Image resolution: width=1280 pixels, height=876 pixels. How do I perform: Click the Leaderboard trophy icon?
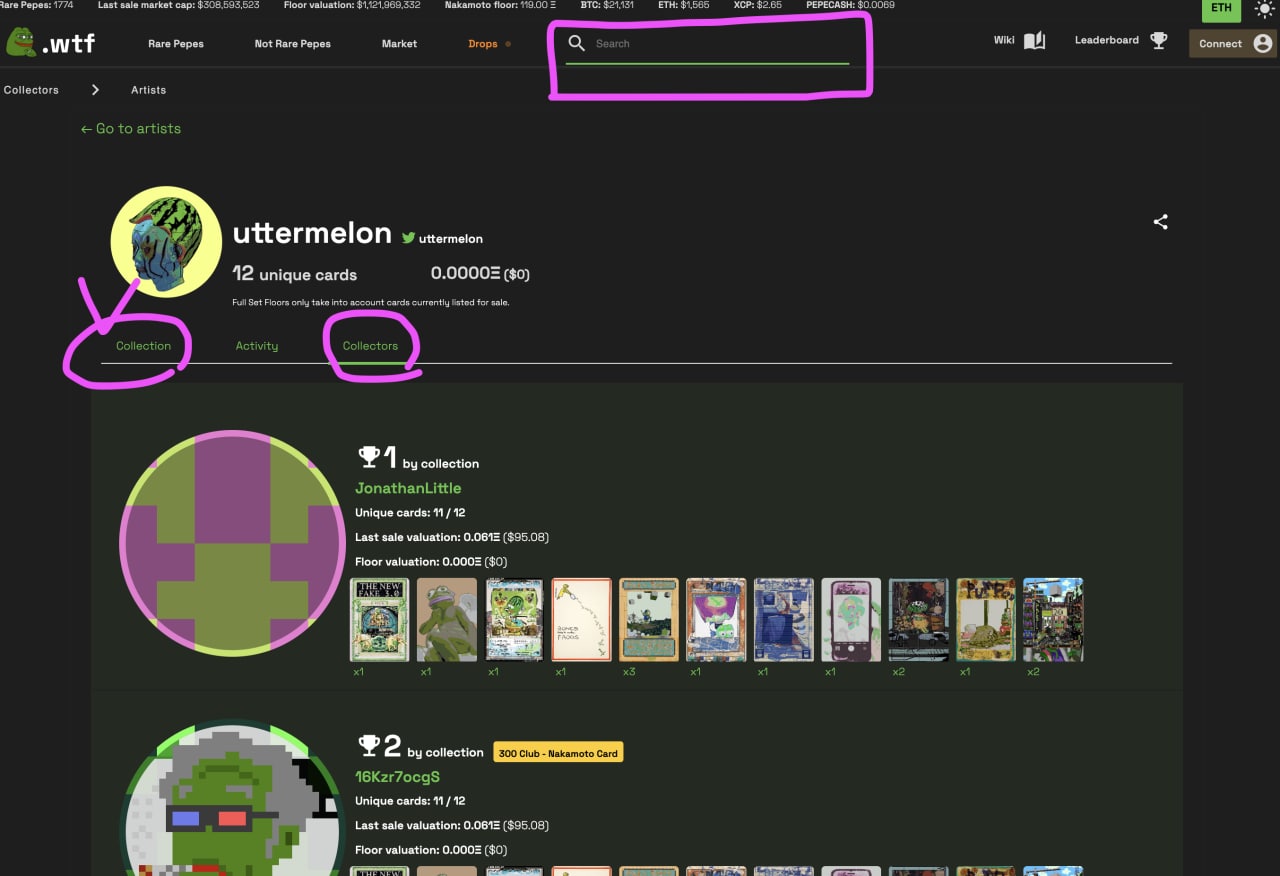[x=1158, y=41]
